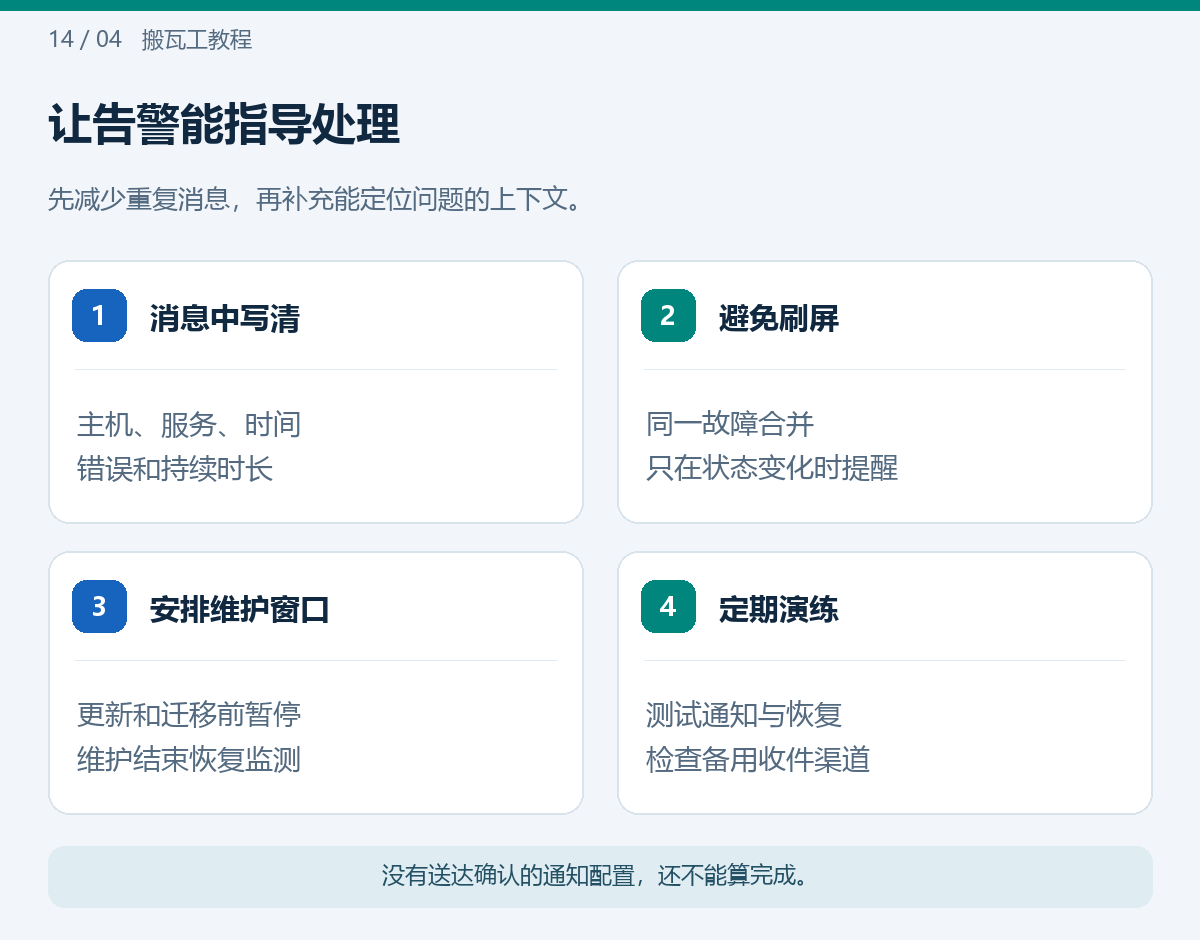This screenshot has width=1200, height=940.
Task: Click the line 检查备用收件渠道
Action: click(758, 760)
